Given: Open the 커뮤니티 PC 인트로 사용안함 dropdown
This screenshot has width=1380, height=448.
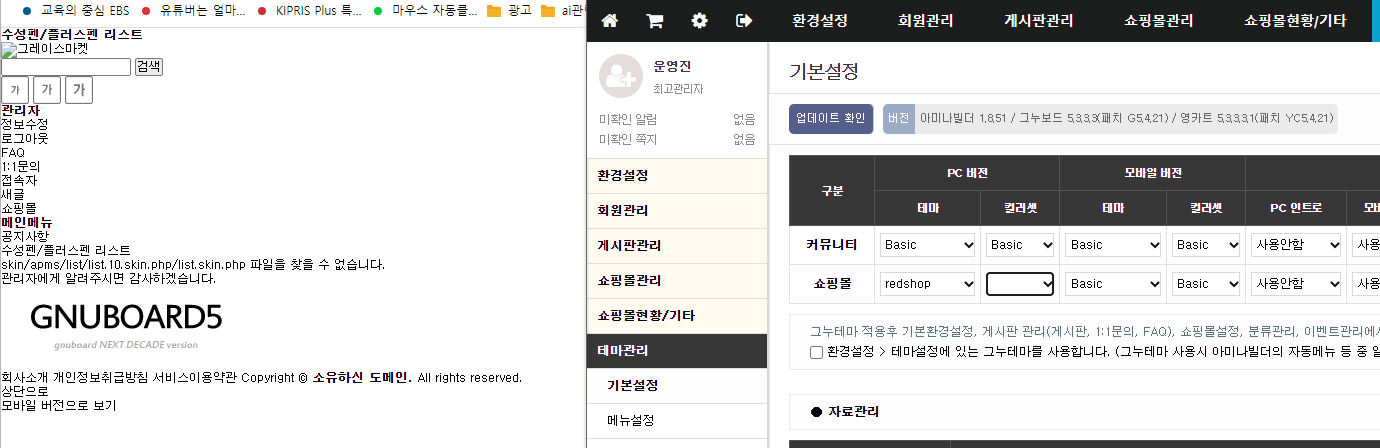Looking at the screenshot, I should [1296, 245].
